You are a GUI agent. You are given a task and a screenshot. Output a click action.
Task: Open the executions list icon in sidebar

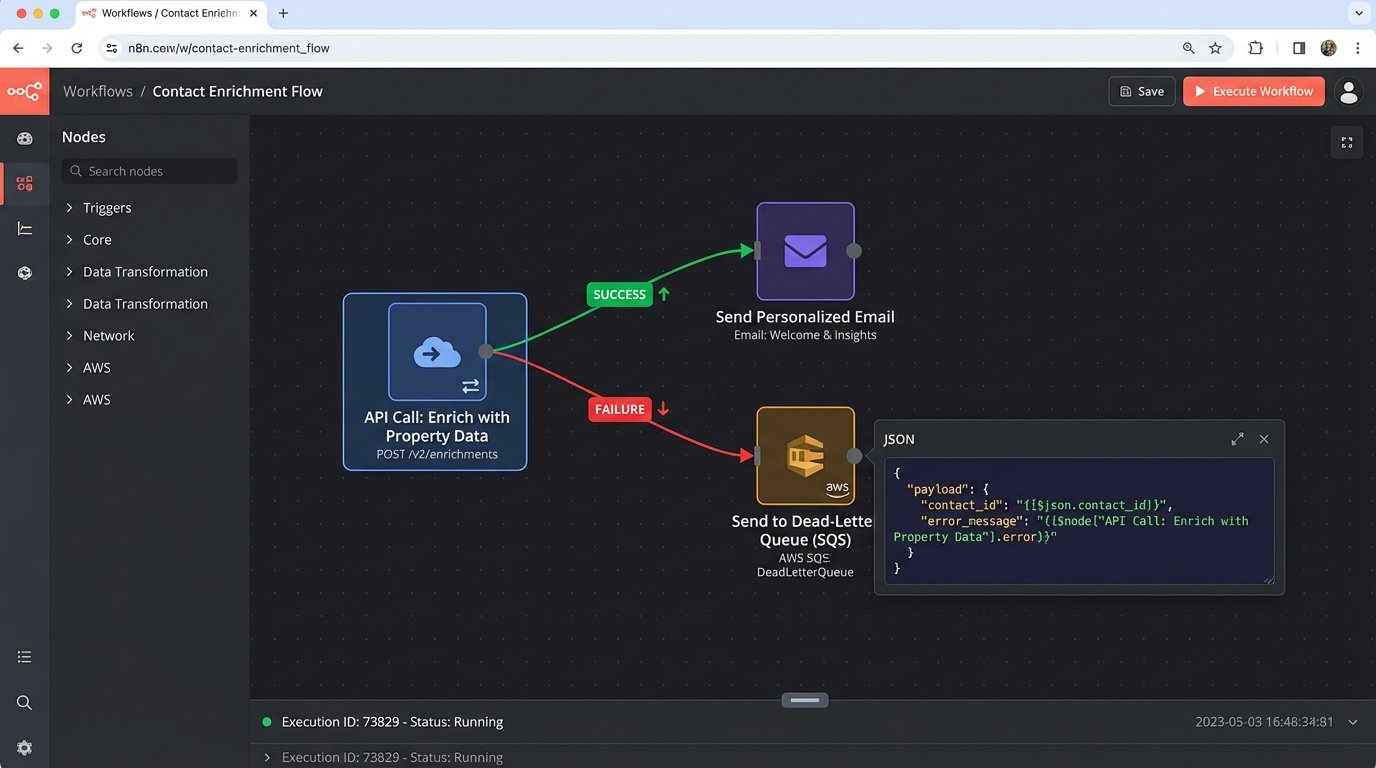point(24,657)
